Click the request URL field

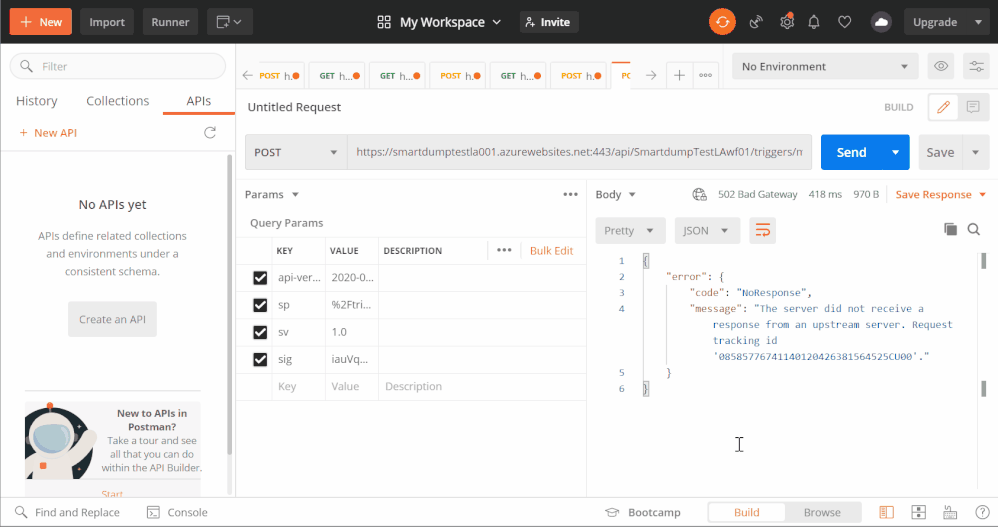pos(579,152)
